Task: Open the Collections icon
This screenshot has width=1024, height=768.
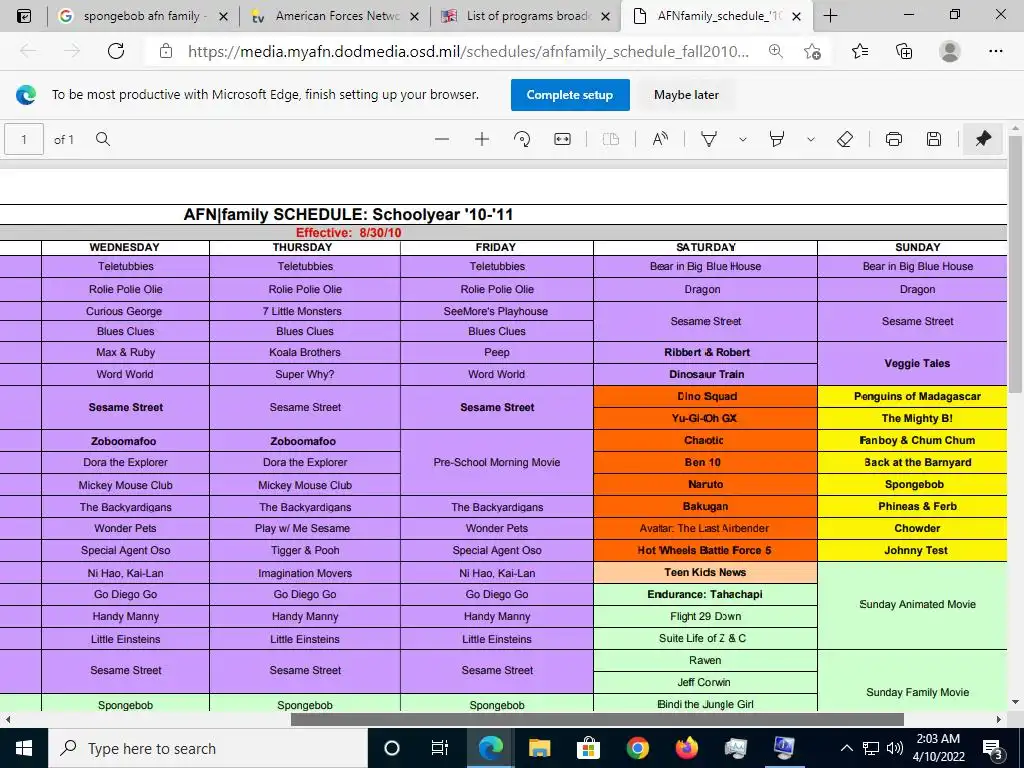Action: (904, 51)
